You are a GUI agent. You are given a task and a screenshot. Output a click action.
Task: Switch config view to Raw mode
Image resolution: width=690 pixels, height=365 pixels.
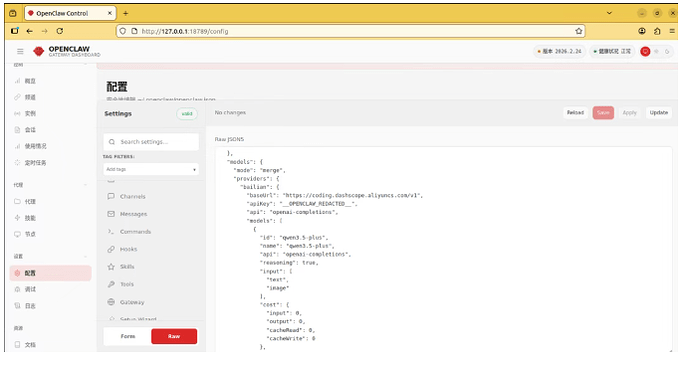174,336
